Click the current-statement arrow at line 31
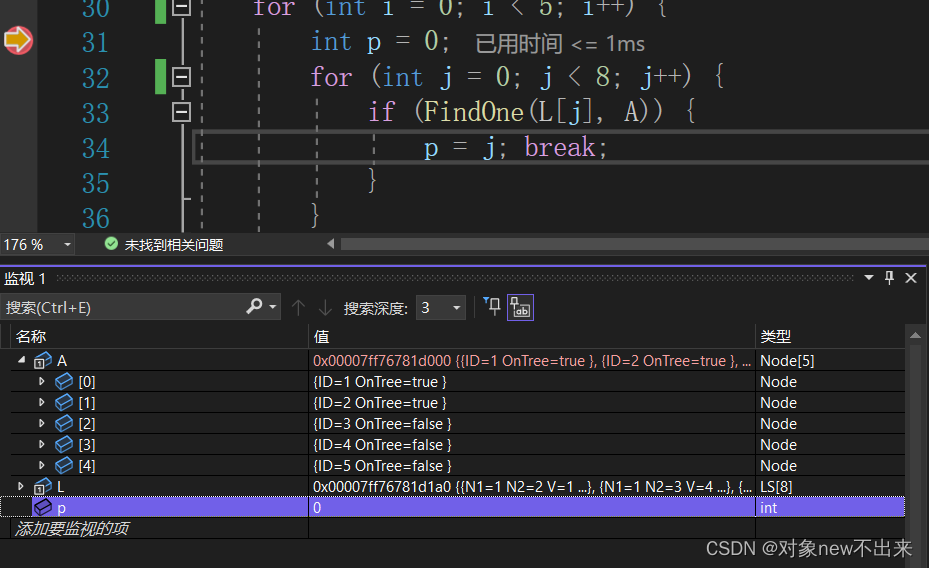Image resolution: width=929 pixels, height=568 pixels. pos(18,40)
